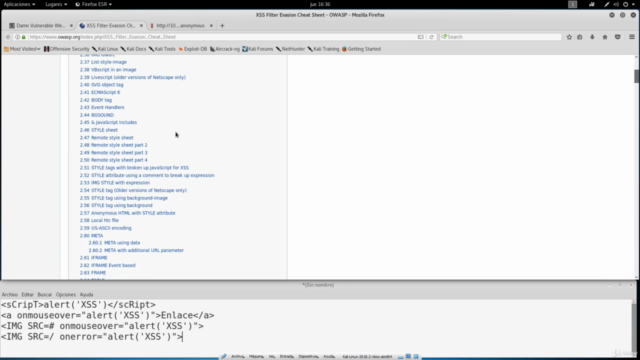The width and height of the screenshot is (640, 360).
Task: Open the Firefox hamburger menu
Action: click(x=632, y=37)
